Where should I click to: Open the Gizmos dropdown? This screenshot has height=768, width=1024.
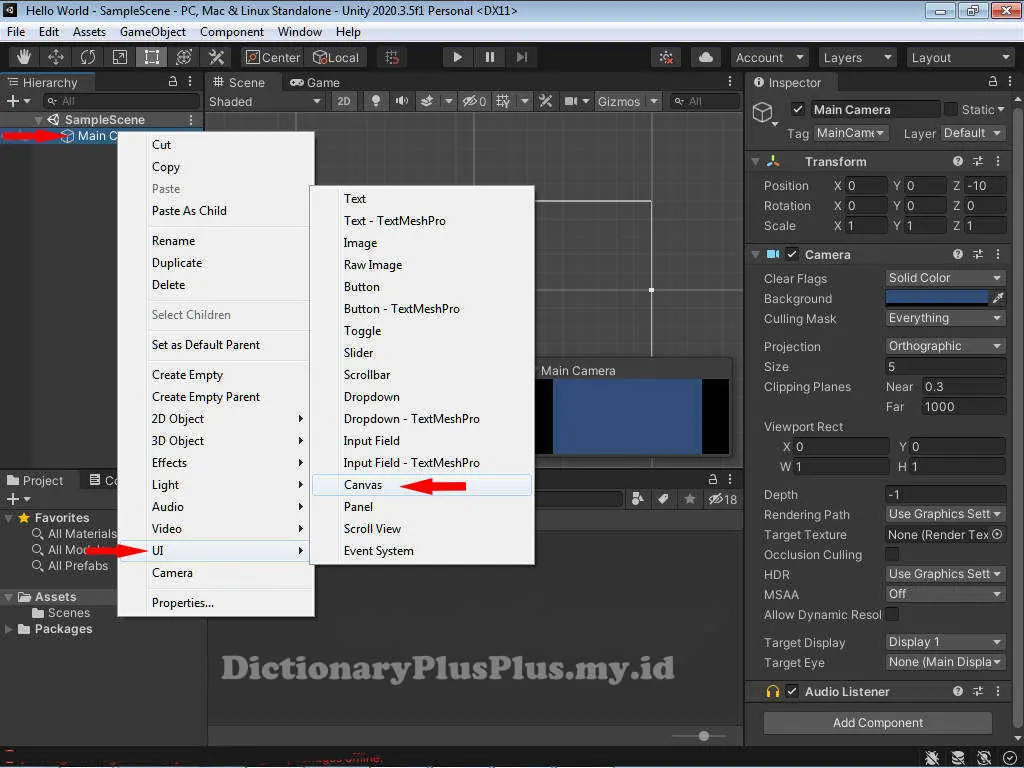coord(628,101)
